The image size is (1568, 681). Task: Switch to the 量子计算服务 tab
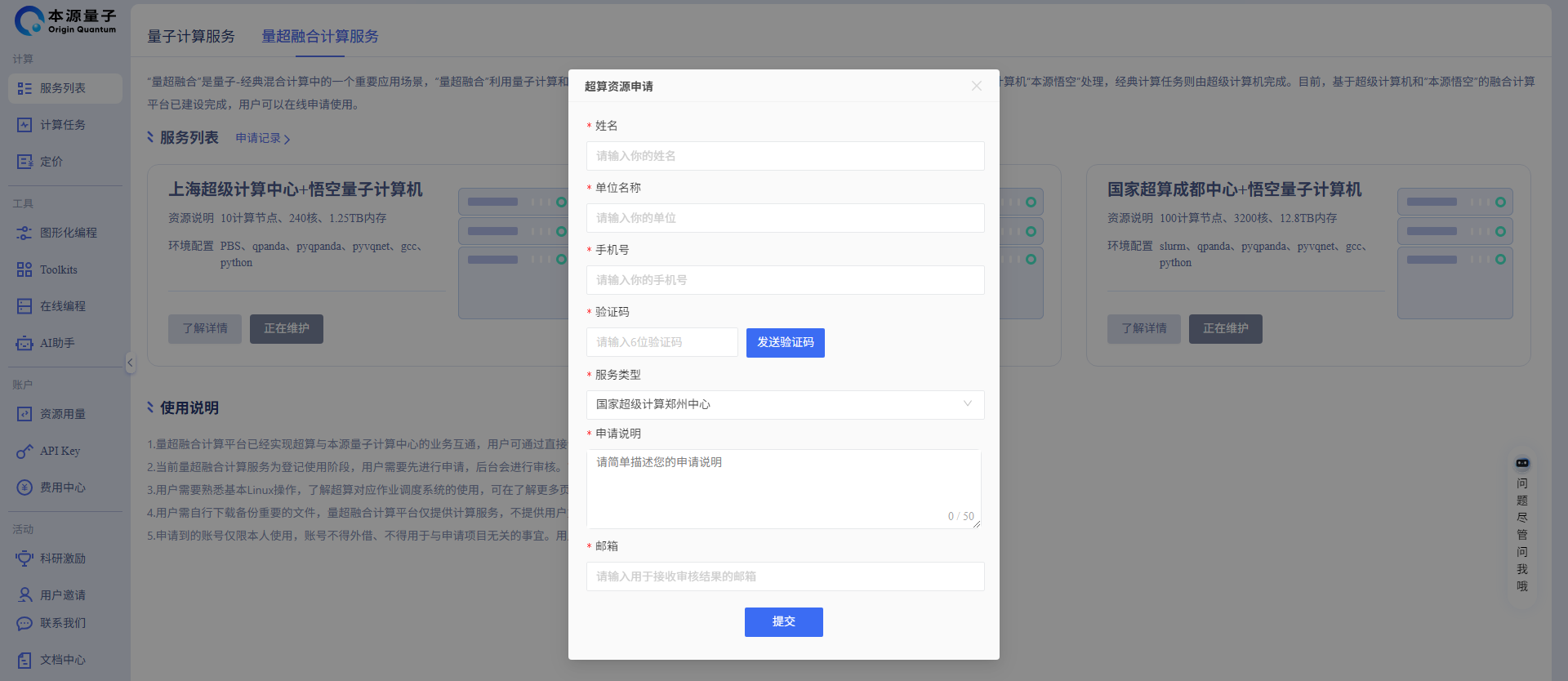[191, 37]
